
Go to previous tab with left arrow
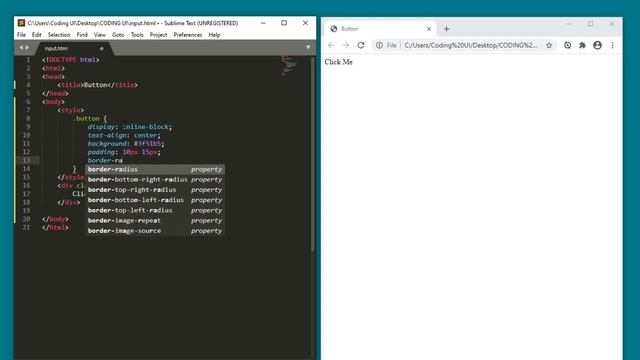click(21, 48)
